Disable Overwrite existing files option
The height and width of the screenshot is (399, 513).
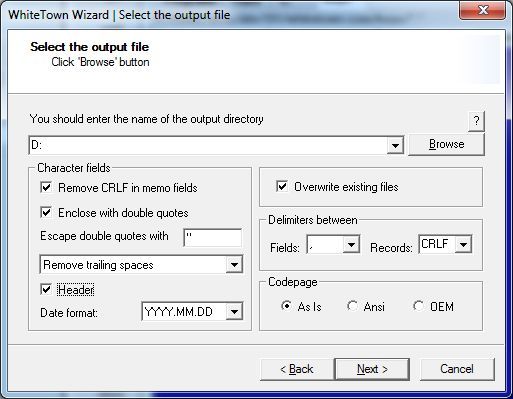click(282, 186)
